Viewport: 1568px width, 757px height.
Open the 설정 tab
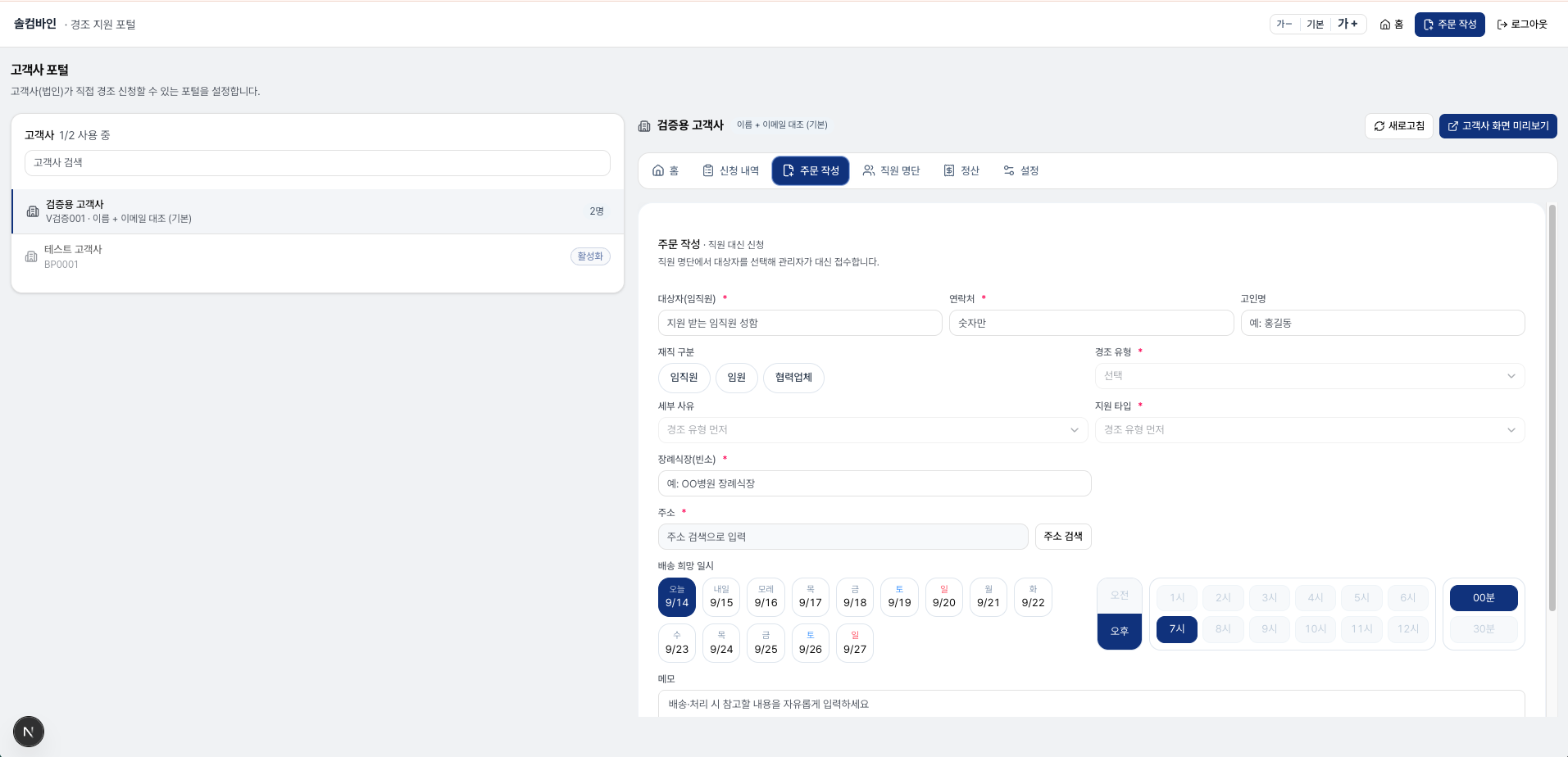point(1021,170)
